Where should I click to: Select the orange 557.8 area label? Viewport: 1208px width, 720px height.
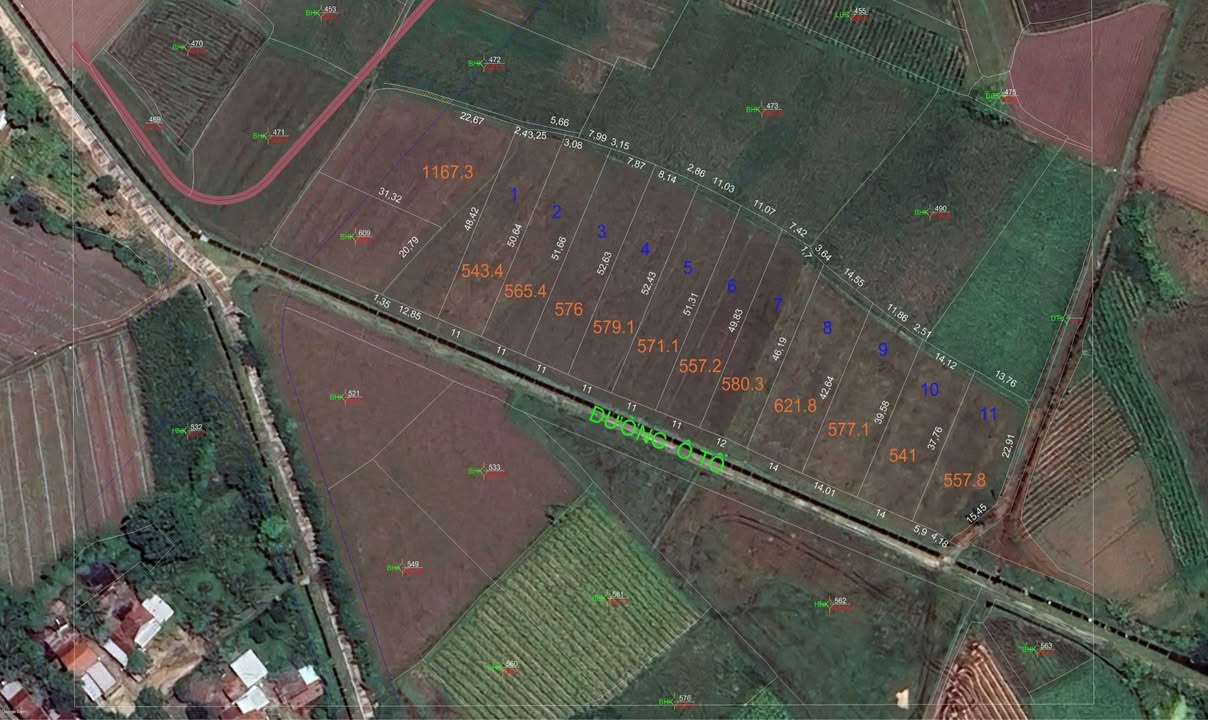click(964, 480)
